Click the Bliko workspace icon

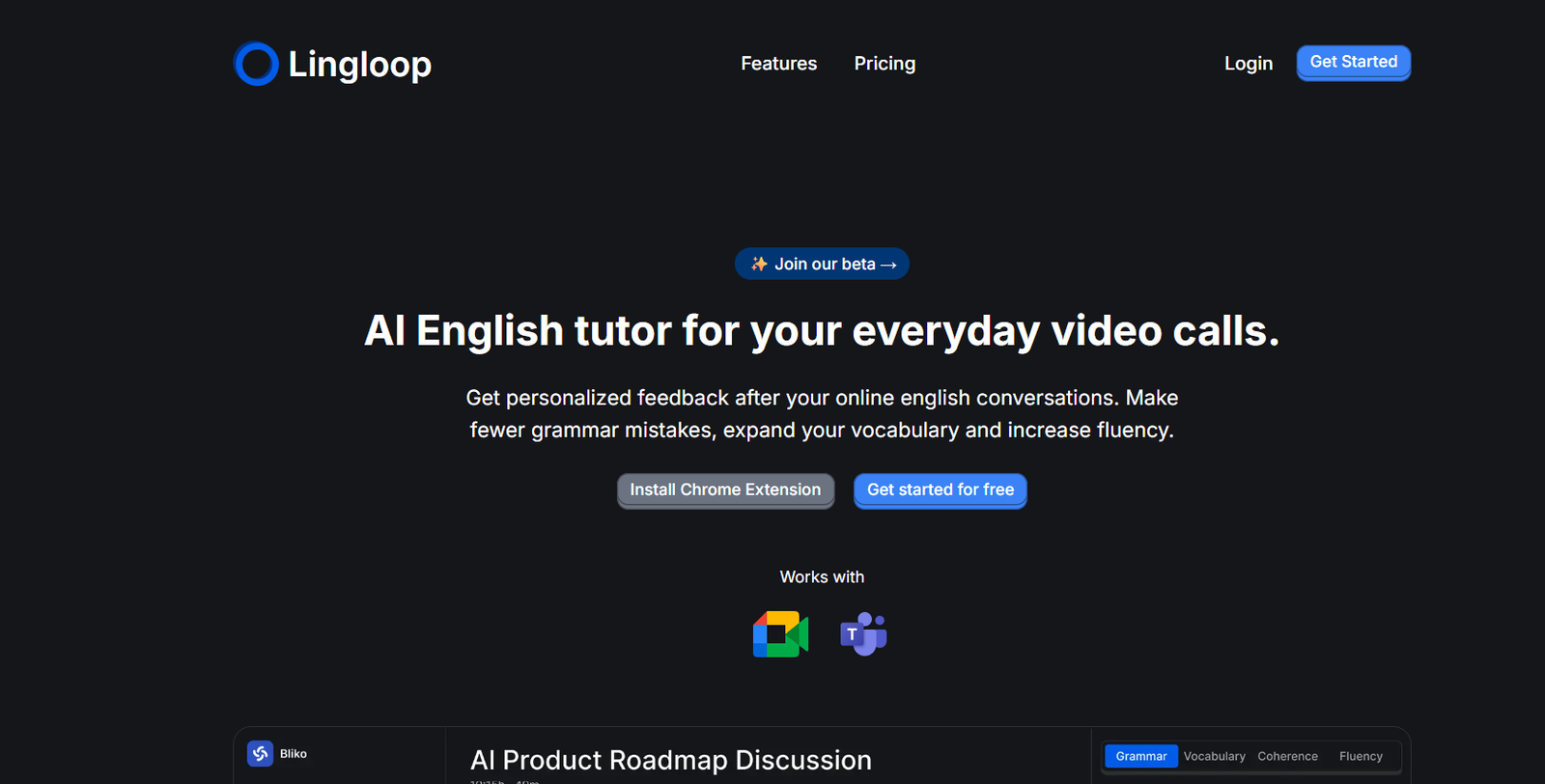tap(260, 753)
